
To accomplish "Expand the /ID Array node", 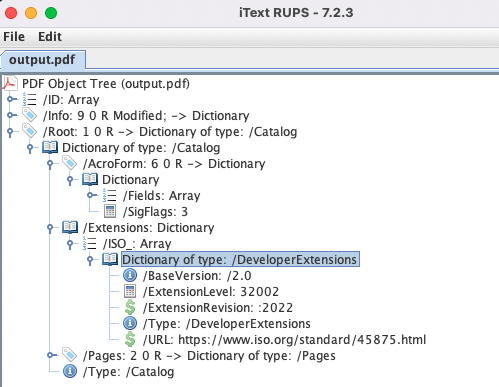I will tap(12, 99).
